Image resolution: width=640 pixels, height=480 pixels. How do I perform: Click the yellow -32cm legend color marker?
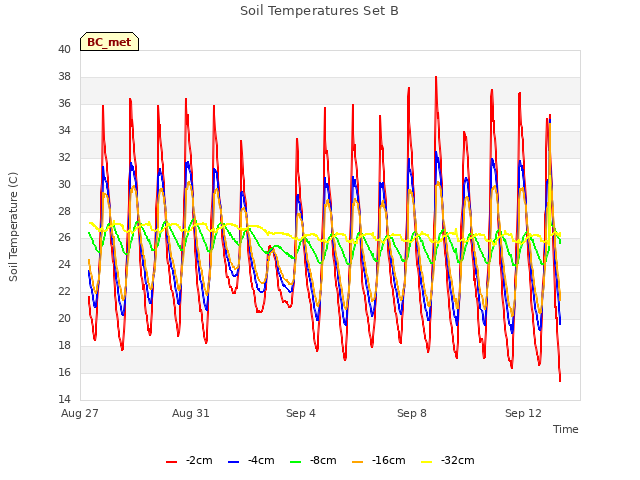tap(427, 462)
